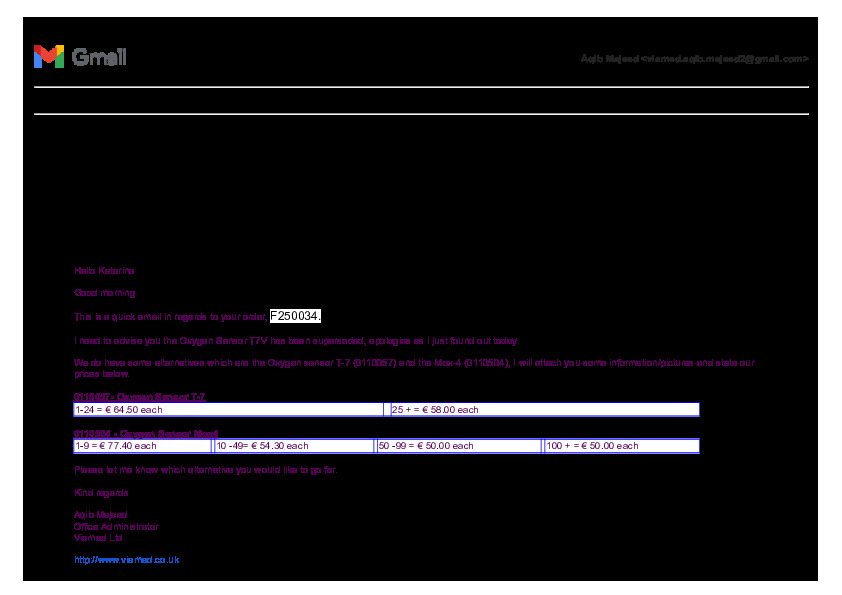Click the Good morning text line
Viewport: 842px width, 595px height.
tap(104, 293)
